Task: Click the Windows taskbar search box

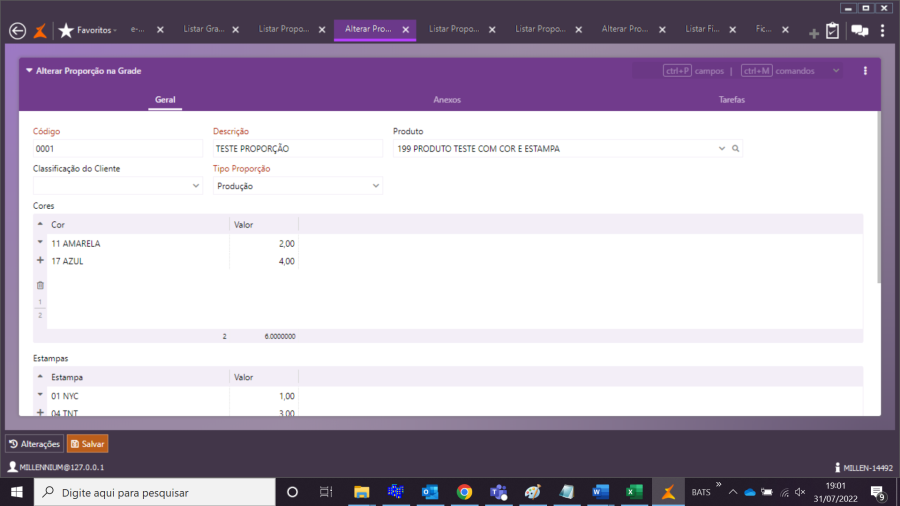Action: click(155, 492)
